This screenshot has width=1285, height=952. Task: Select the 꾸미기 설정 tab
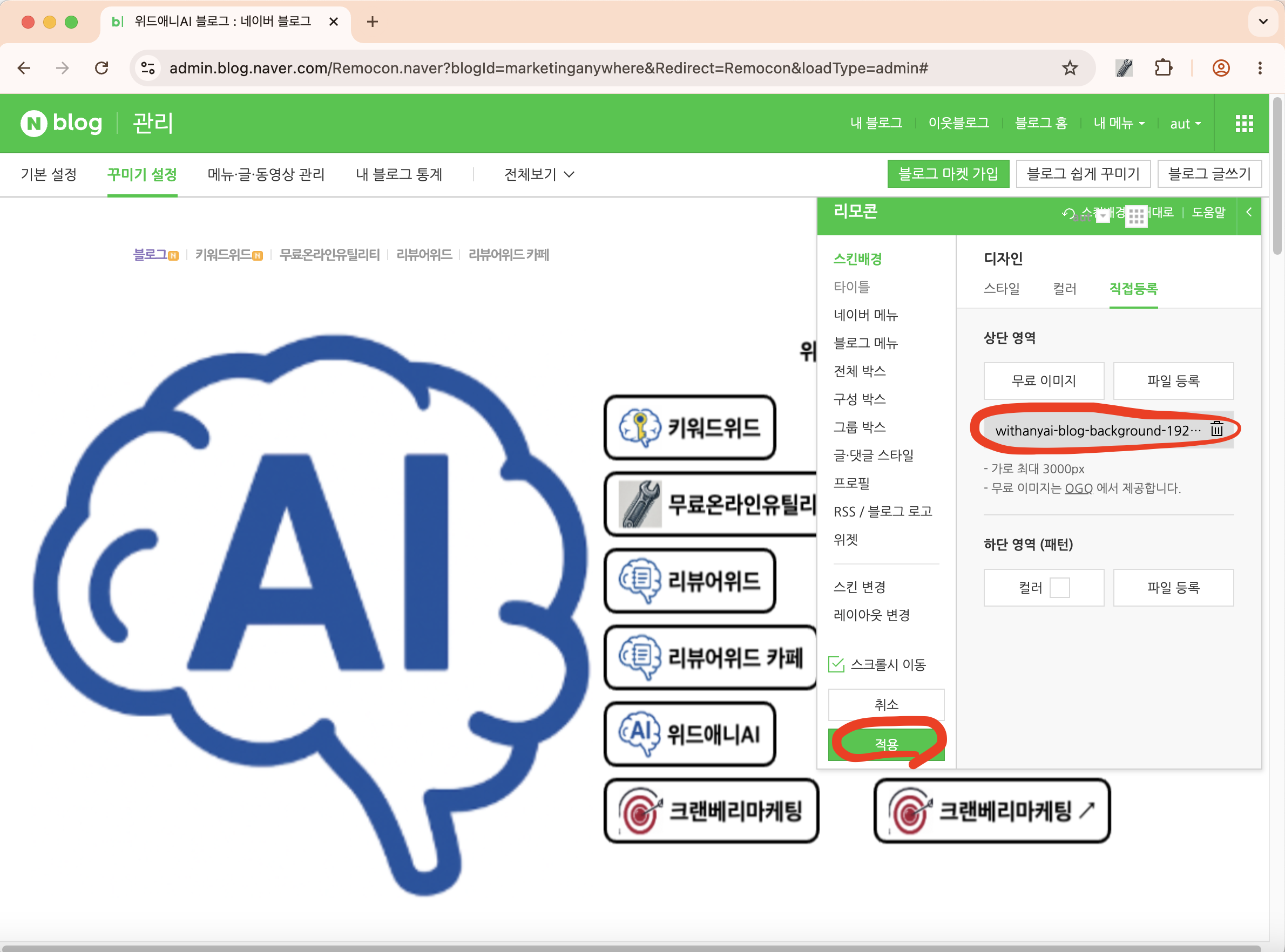pyautogui.click(x=142, y=174)
